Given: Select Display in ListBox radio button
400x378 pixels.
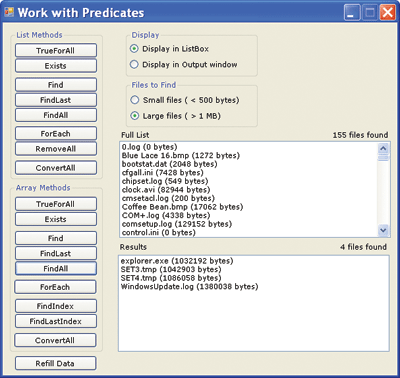Looking at the screenshot, I should [x=169, y=49].
